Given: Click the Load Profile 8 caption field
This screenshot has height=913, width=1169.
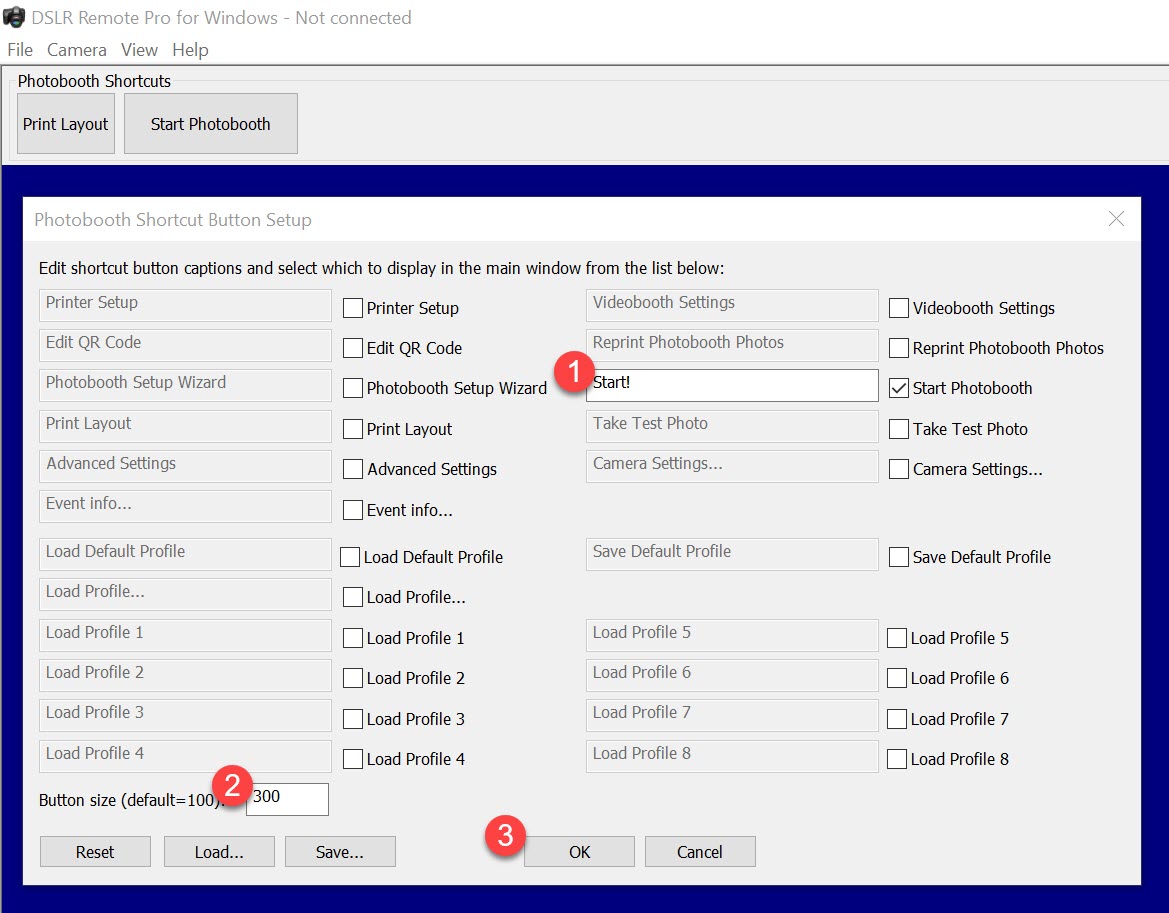Looking at the screenshot, I should (x=732, y=756).
